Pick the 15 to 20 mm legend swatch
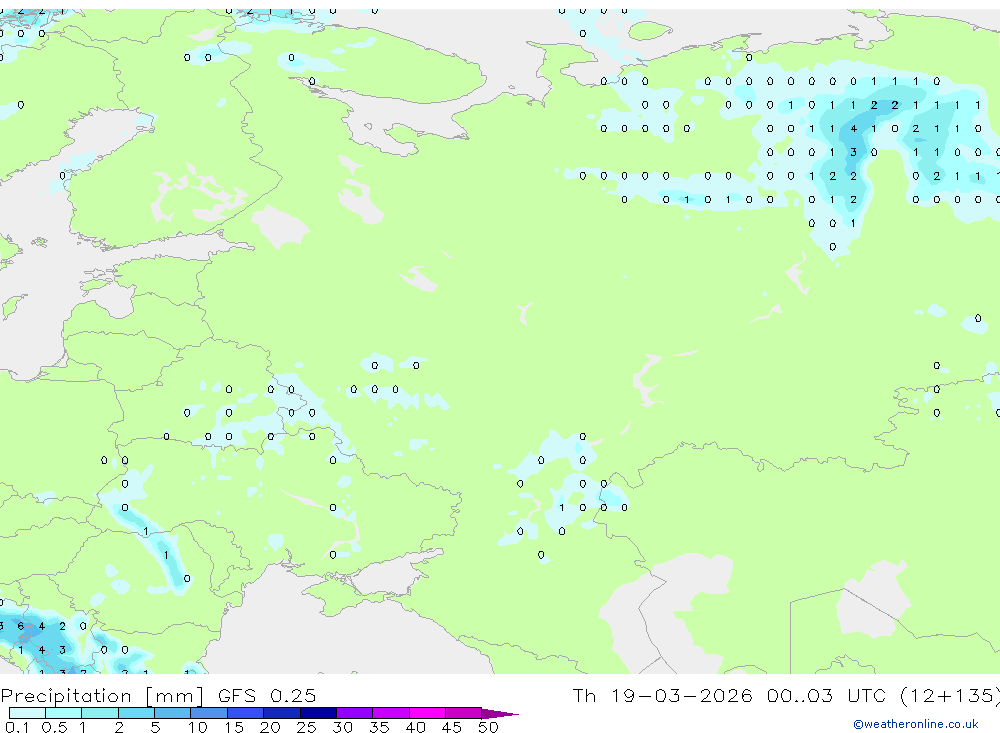 tap(246, 713)
